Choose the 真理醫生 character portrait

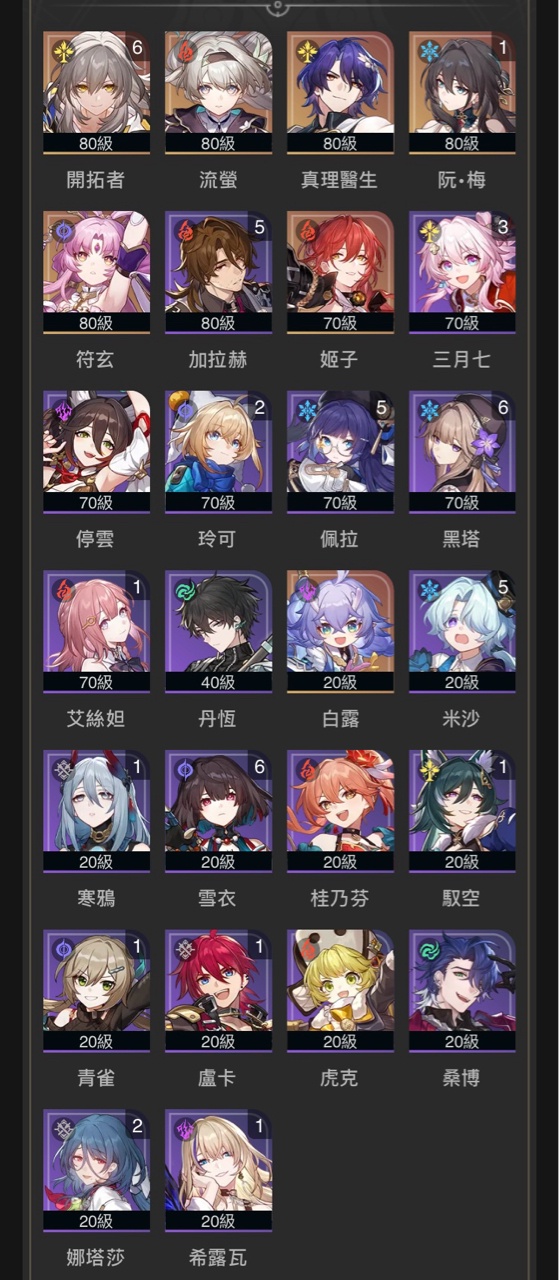coord(340,93)
